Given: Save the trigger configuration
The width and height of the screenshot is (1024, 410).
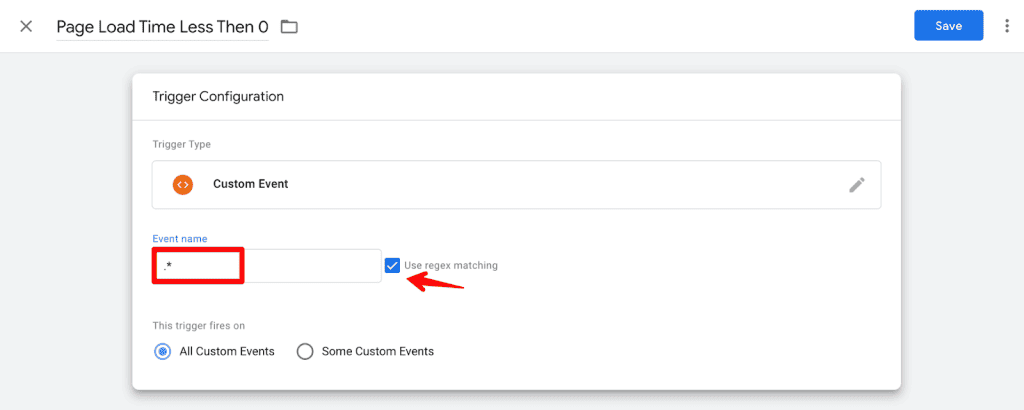Looking at the screenshot, I should [x=948, y=26].
